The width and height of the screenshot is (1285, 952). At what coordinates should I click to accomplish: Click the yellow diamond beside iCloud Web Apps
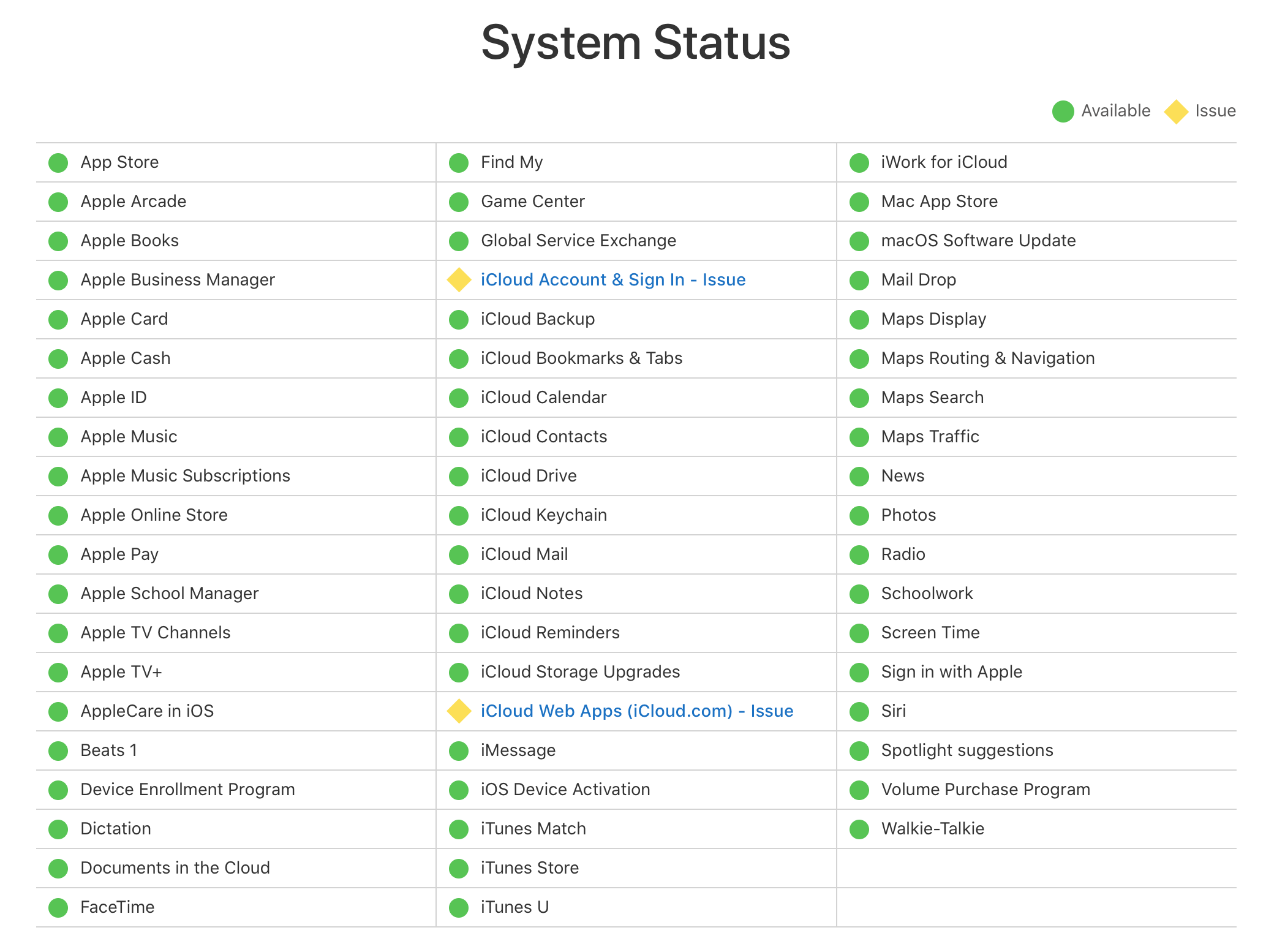click(459, 711)
